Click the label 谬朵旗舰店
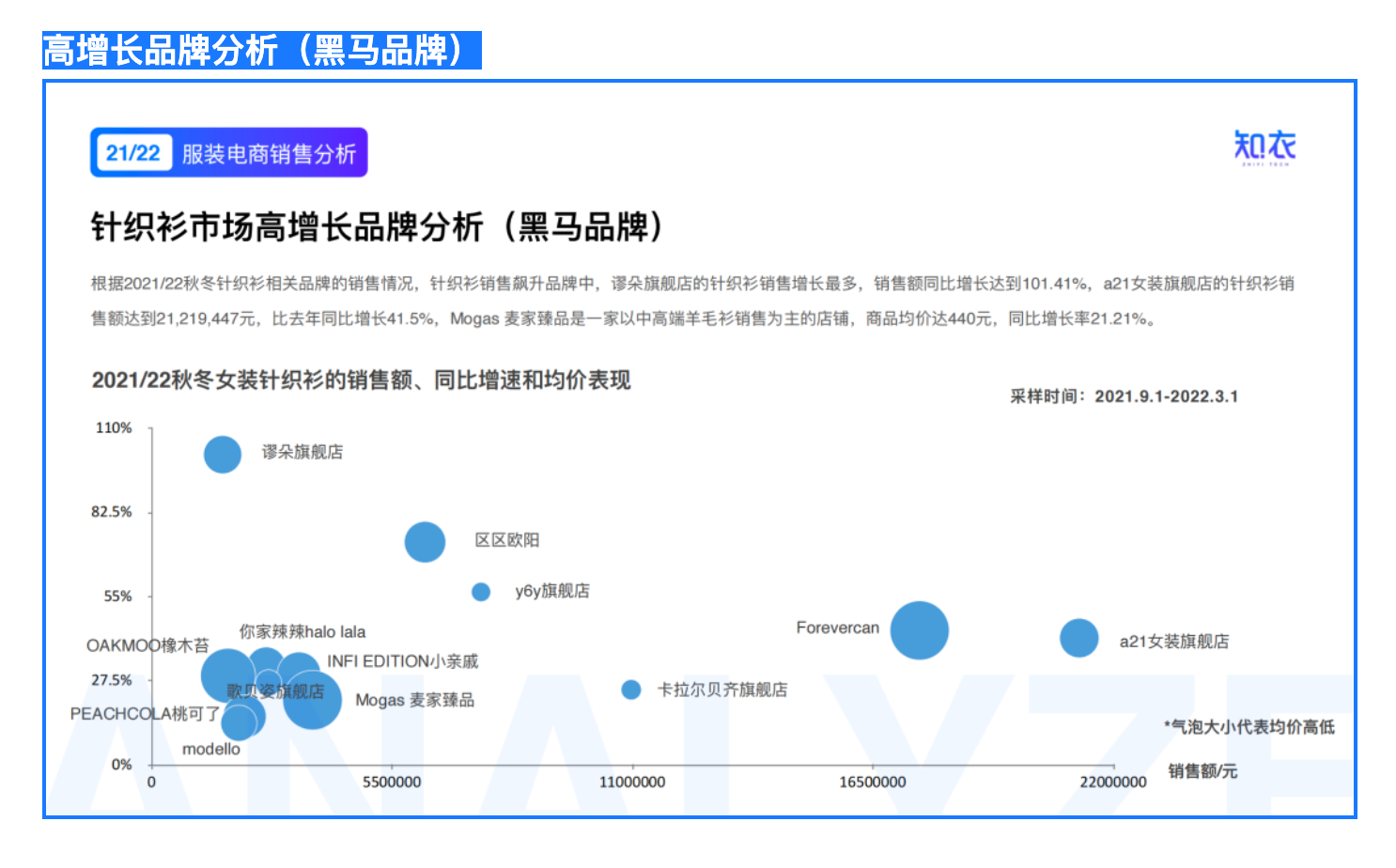Viewport: 1396px width, 868px height. click(x=302, y=452)
